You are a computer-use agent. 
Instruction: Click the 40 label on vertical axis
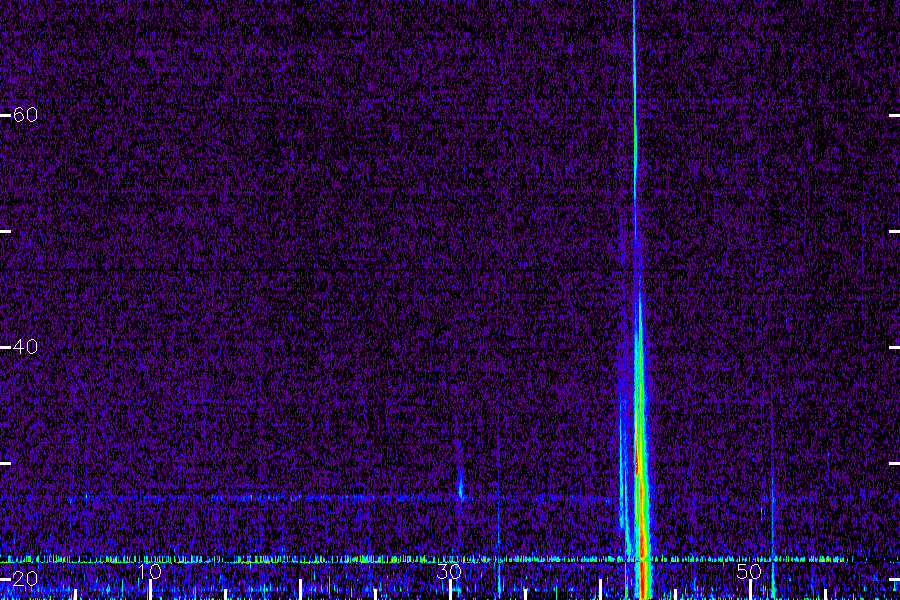pyautogui.click(x=25, y=347)
